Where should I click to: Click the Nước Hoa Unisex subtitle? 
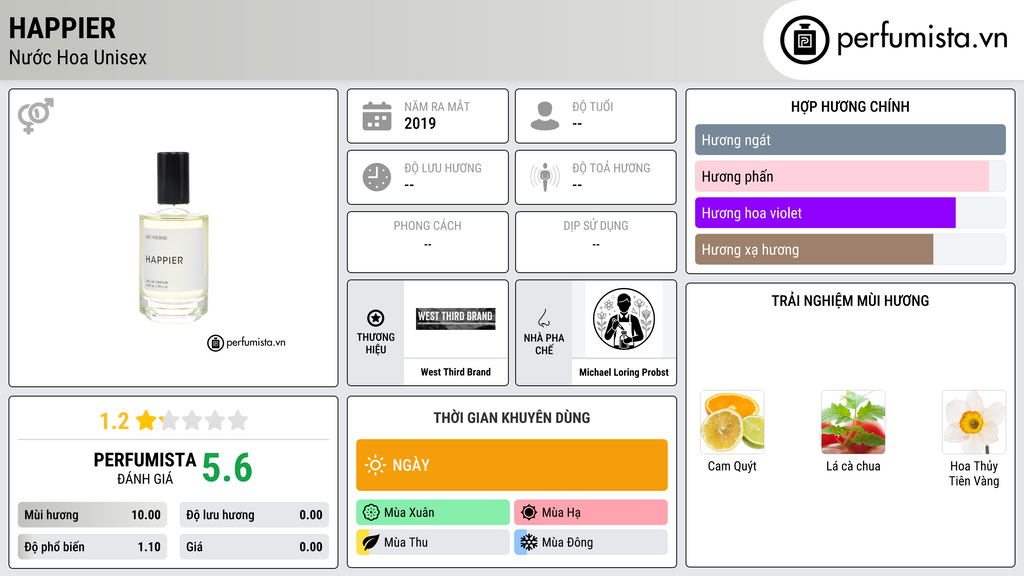tap(78, 57)
